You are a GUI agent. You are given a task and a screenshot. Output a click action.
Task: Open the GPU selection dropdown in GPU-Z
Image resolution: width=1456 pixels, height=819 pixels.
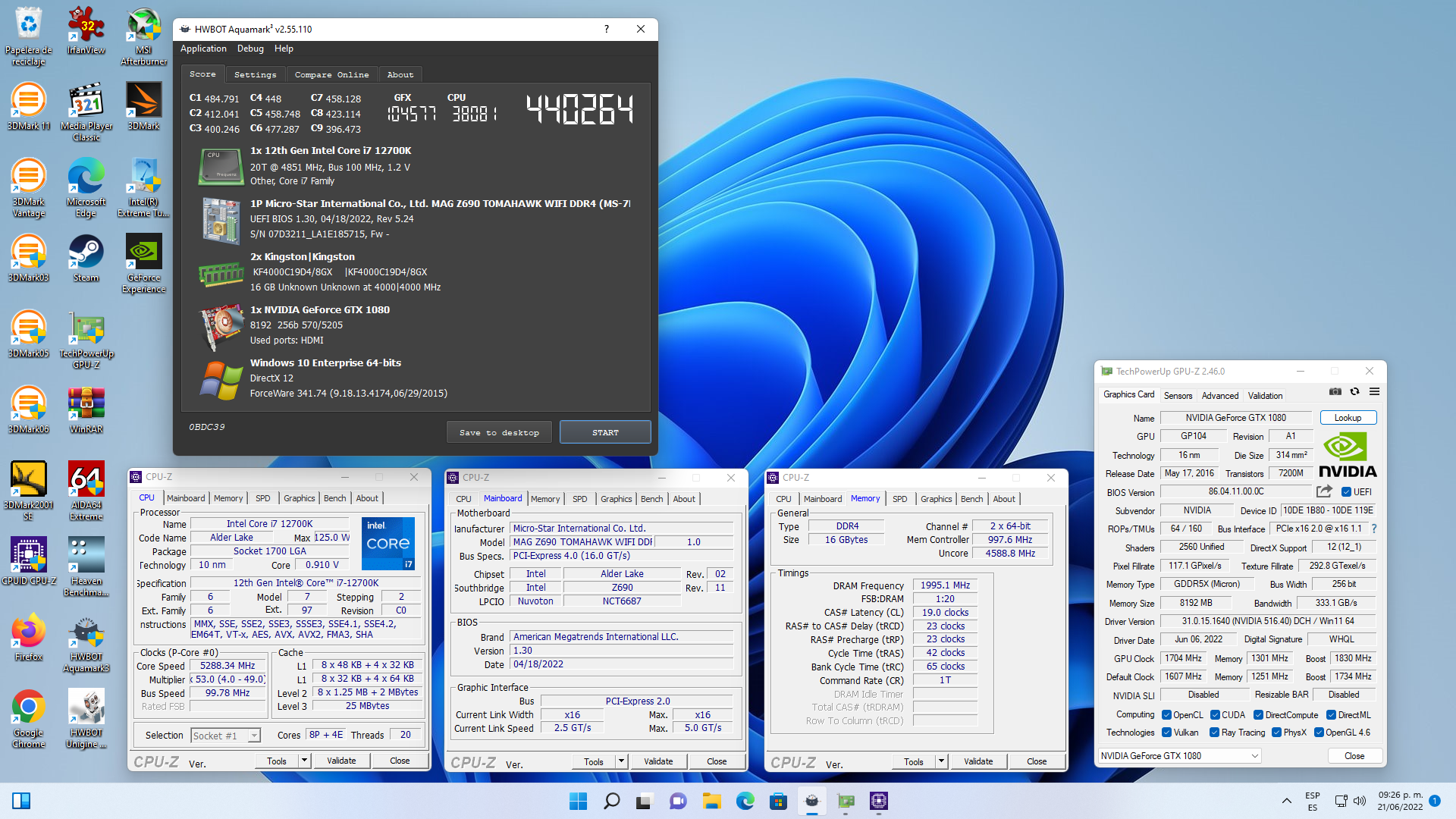pos(1179,756)
